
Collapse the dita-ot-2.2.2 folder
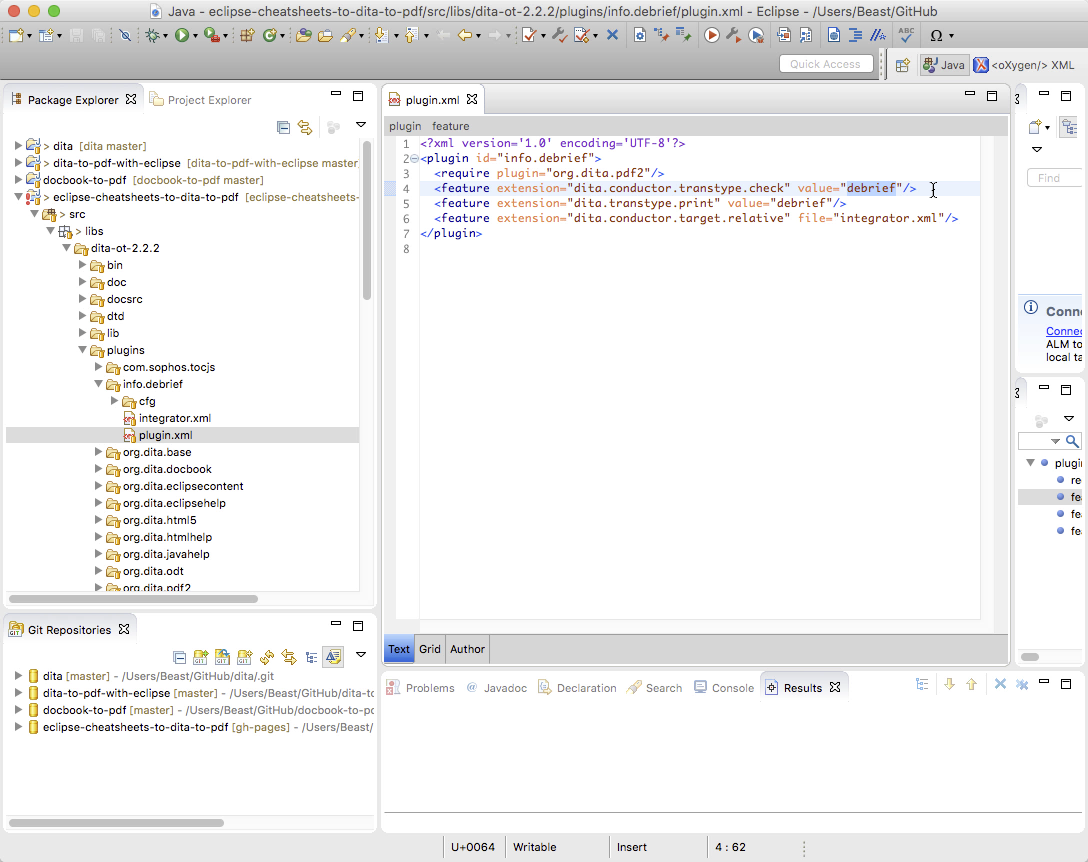pos(67,248)
